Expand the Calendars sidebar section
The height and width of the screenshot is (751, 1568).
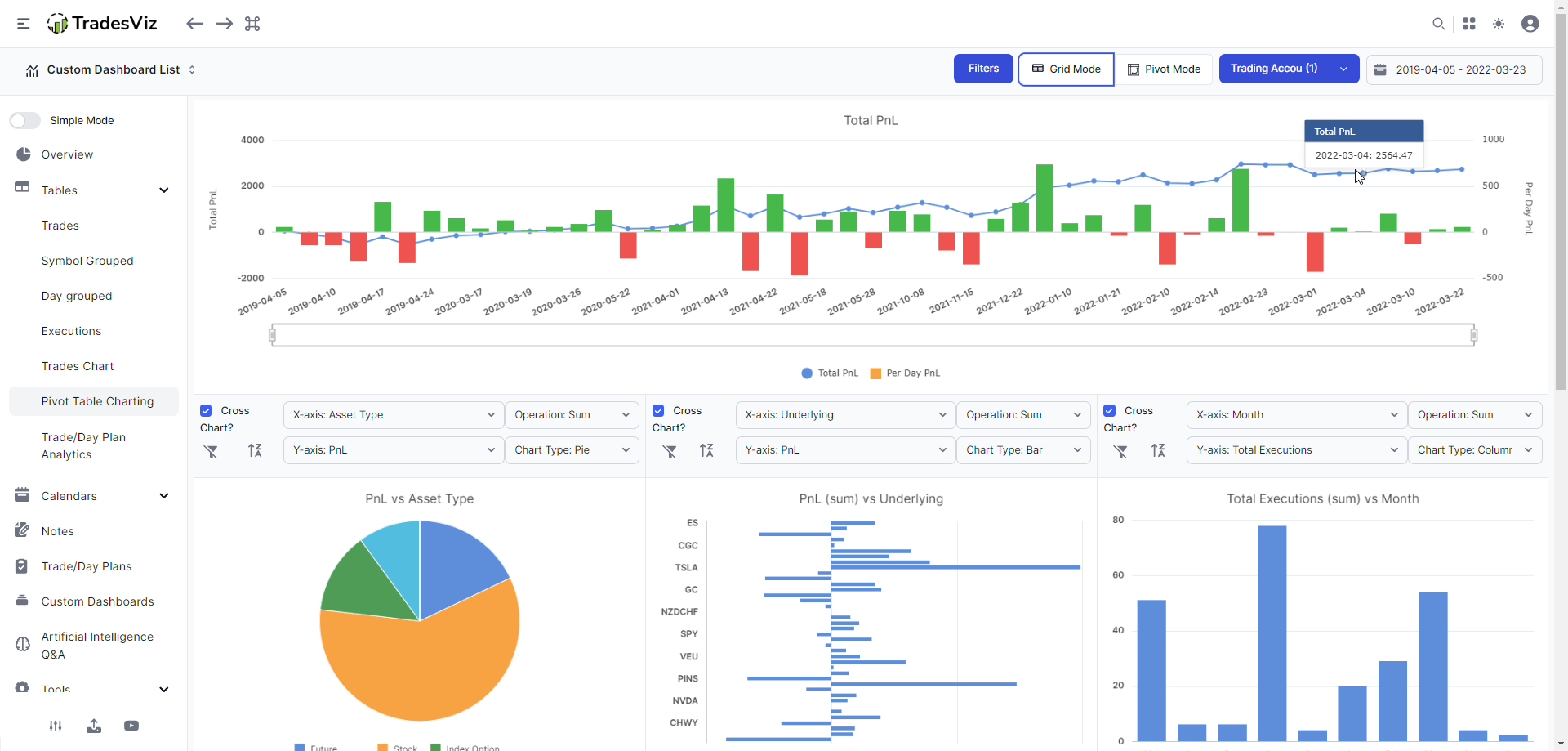click(164, 496)
